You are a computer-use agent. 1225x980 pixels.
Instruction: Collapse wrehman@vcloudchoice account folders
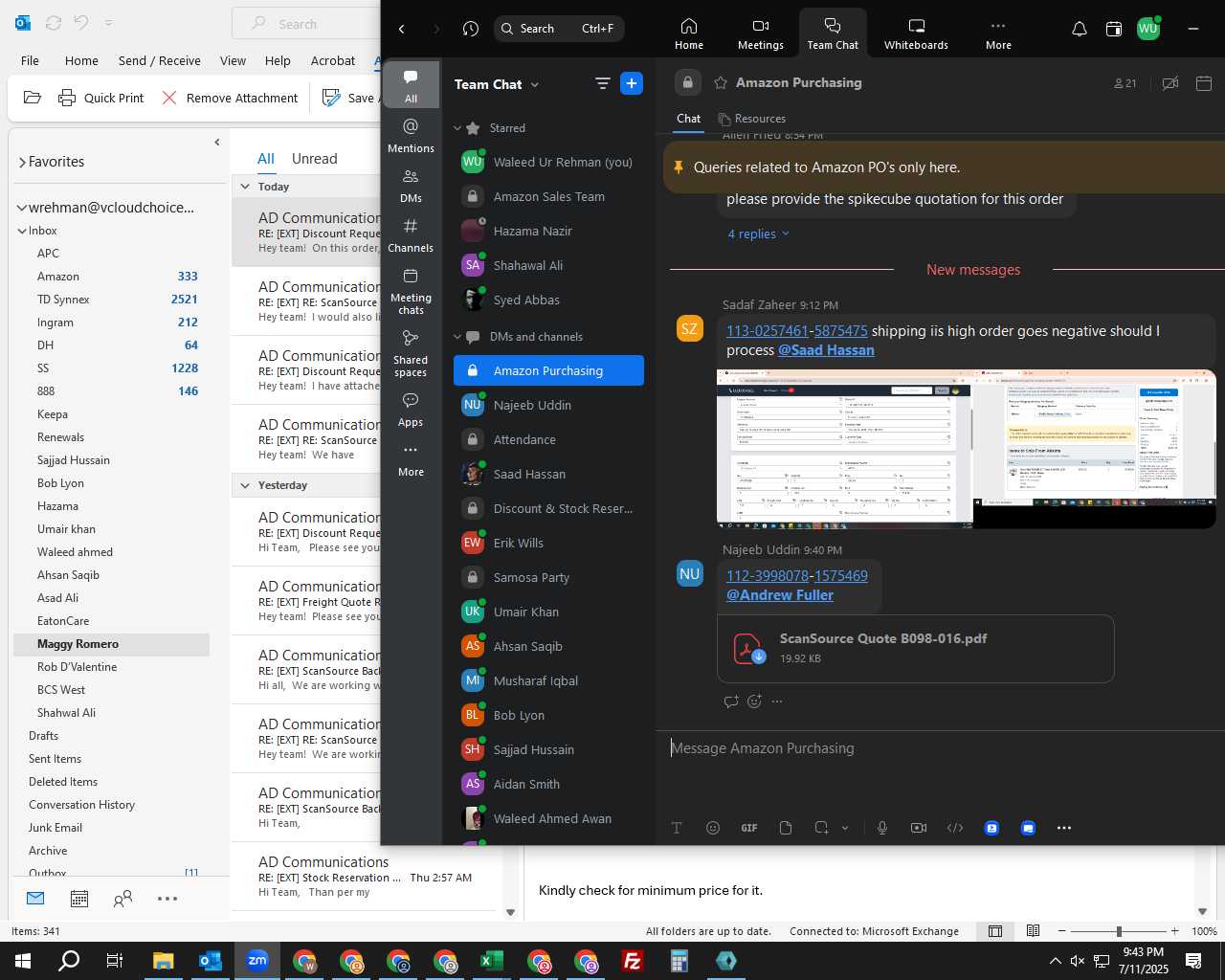(x=22, y=208)
